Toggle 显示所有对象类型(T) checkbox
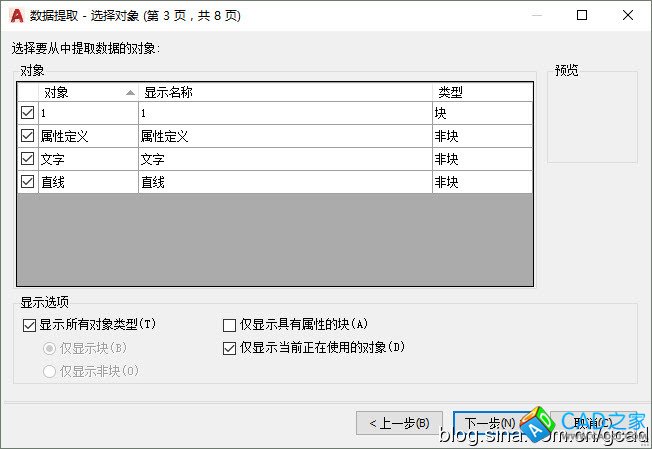The width and height of the screenshot is (652, 449). [x=28, y=325]
